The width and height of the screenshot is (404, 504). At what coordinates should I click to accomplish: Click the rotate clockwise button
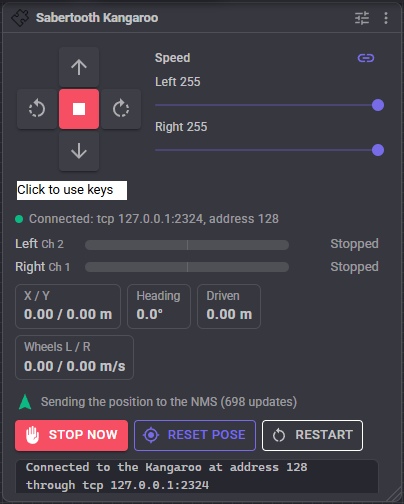[x=121, y=109]
